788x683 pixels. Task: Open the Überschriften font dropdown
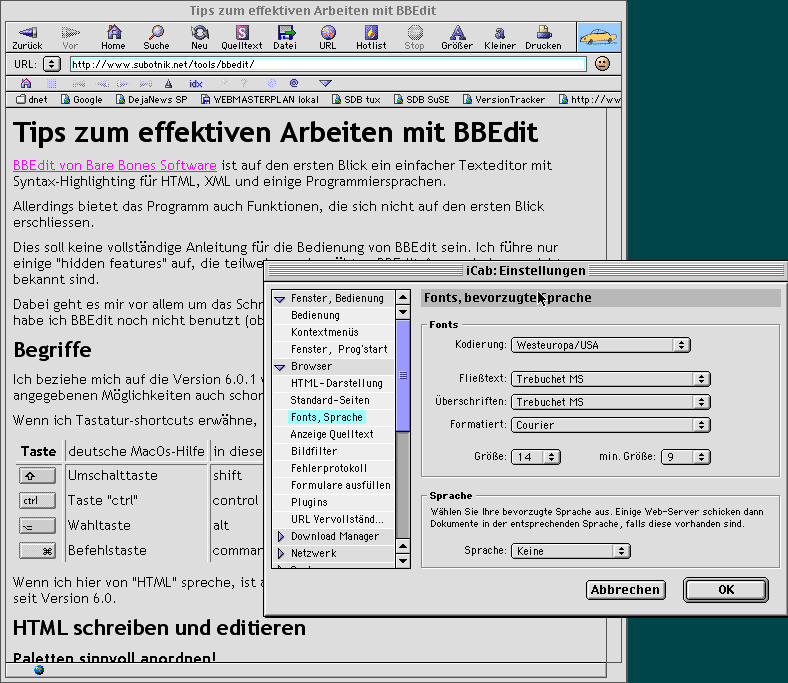click(x=611, y=402)
